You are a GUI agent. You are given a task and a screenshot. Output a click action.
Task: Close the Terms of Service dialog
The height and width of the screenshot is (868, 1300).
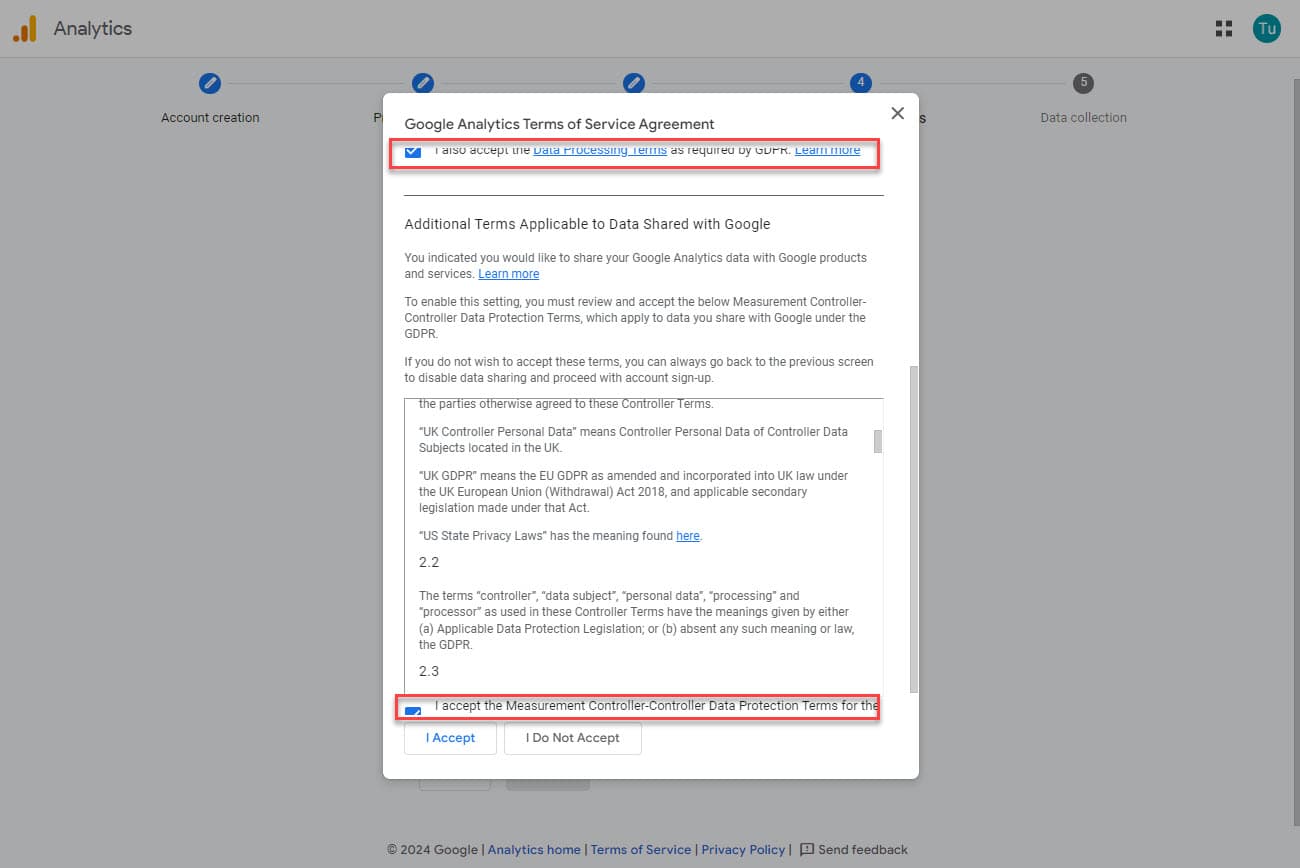897,114
